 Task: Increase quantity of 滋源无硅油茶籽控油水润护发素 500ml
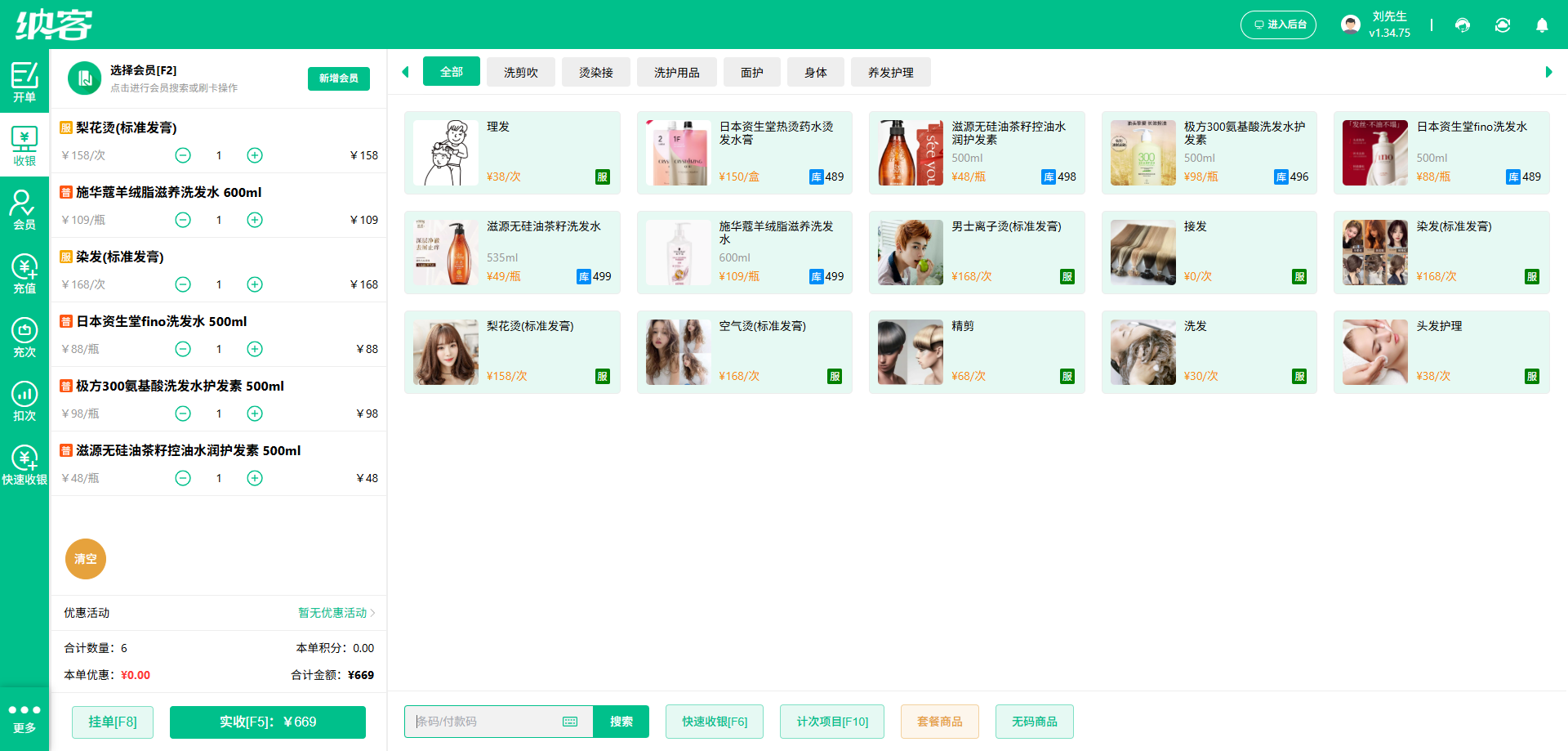[255, 478]
